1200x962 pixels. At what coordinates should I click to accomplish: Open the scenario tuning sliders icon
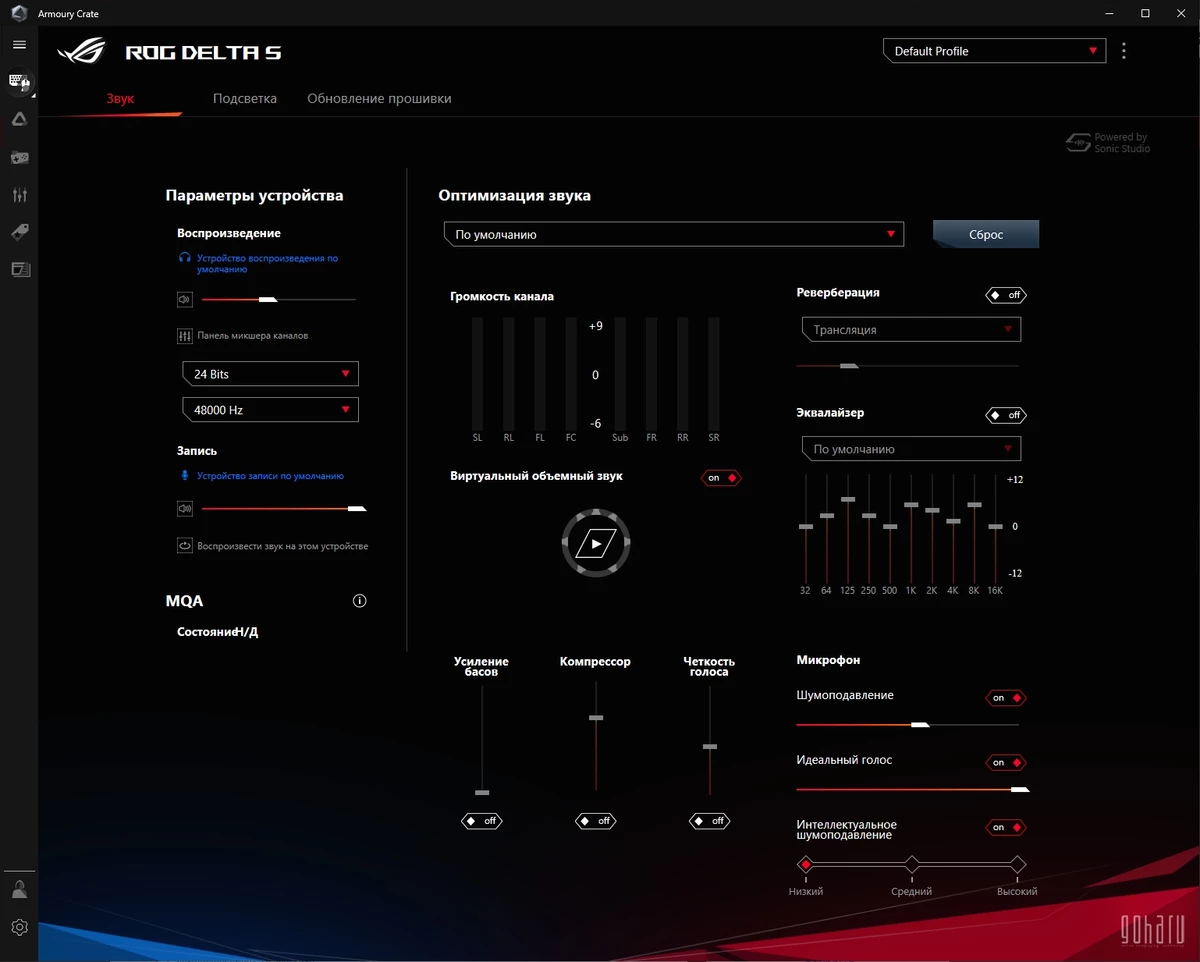pos(19,195)
